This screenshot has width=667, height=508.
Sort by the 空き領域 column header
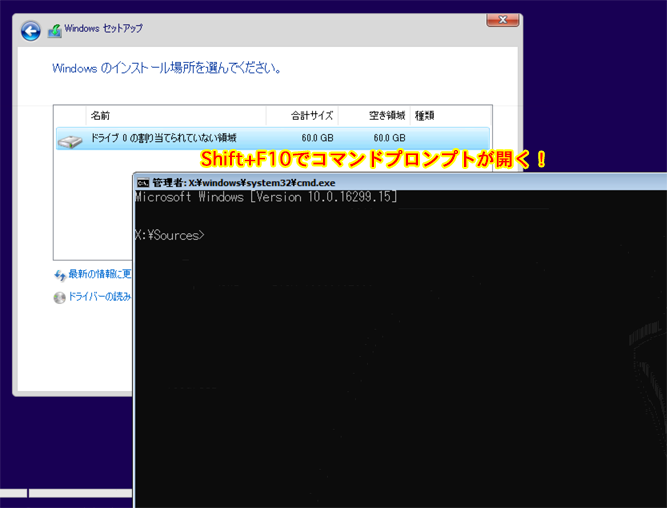386,115
